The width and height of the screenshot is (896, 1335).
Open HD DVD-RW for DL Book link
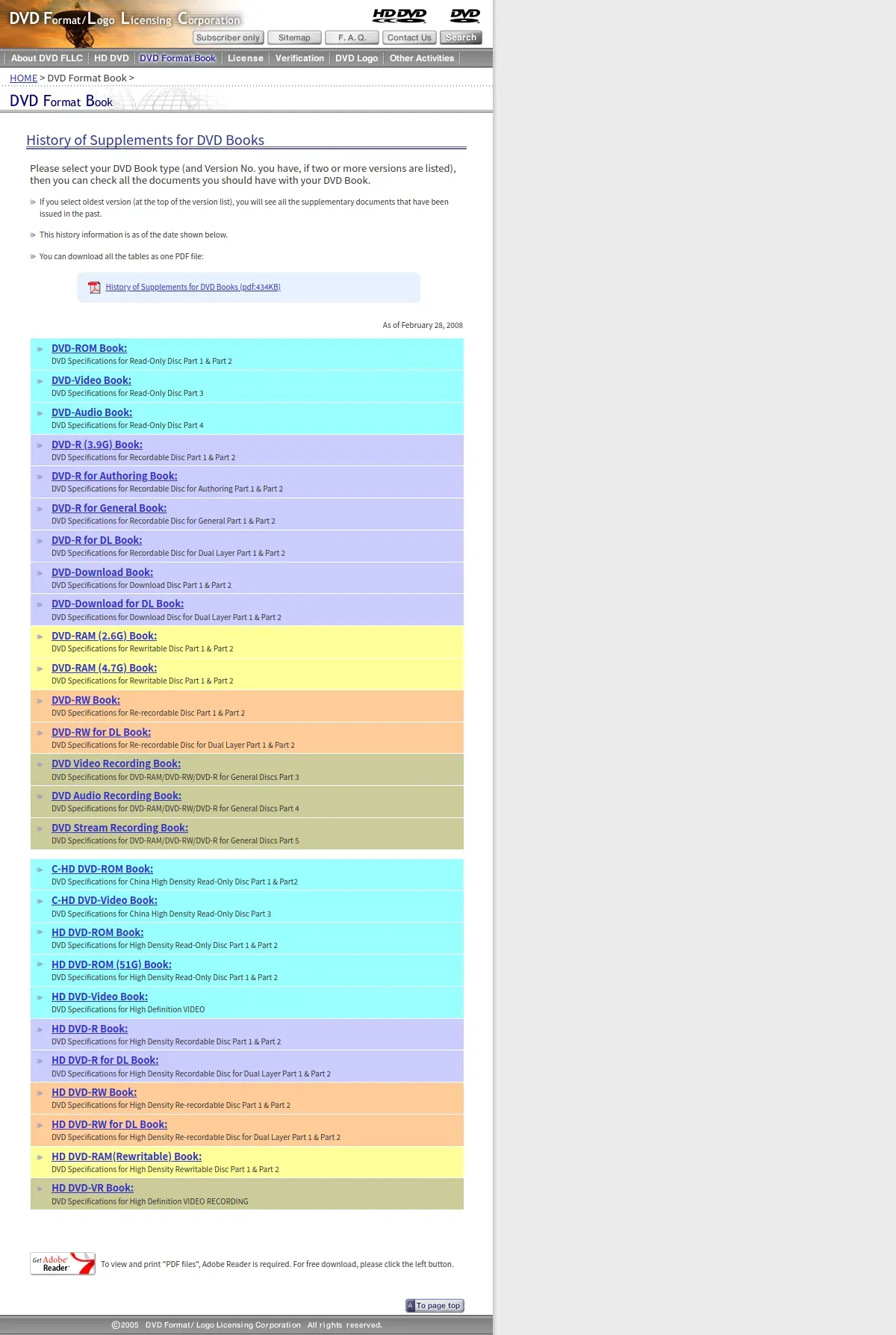pos(109,1124)
